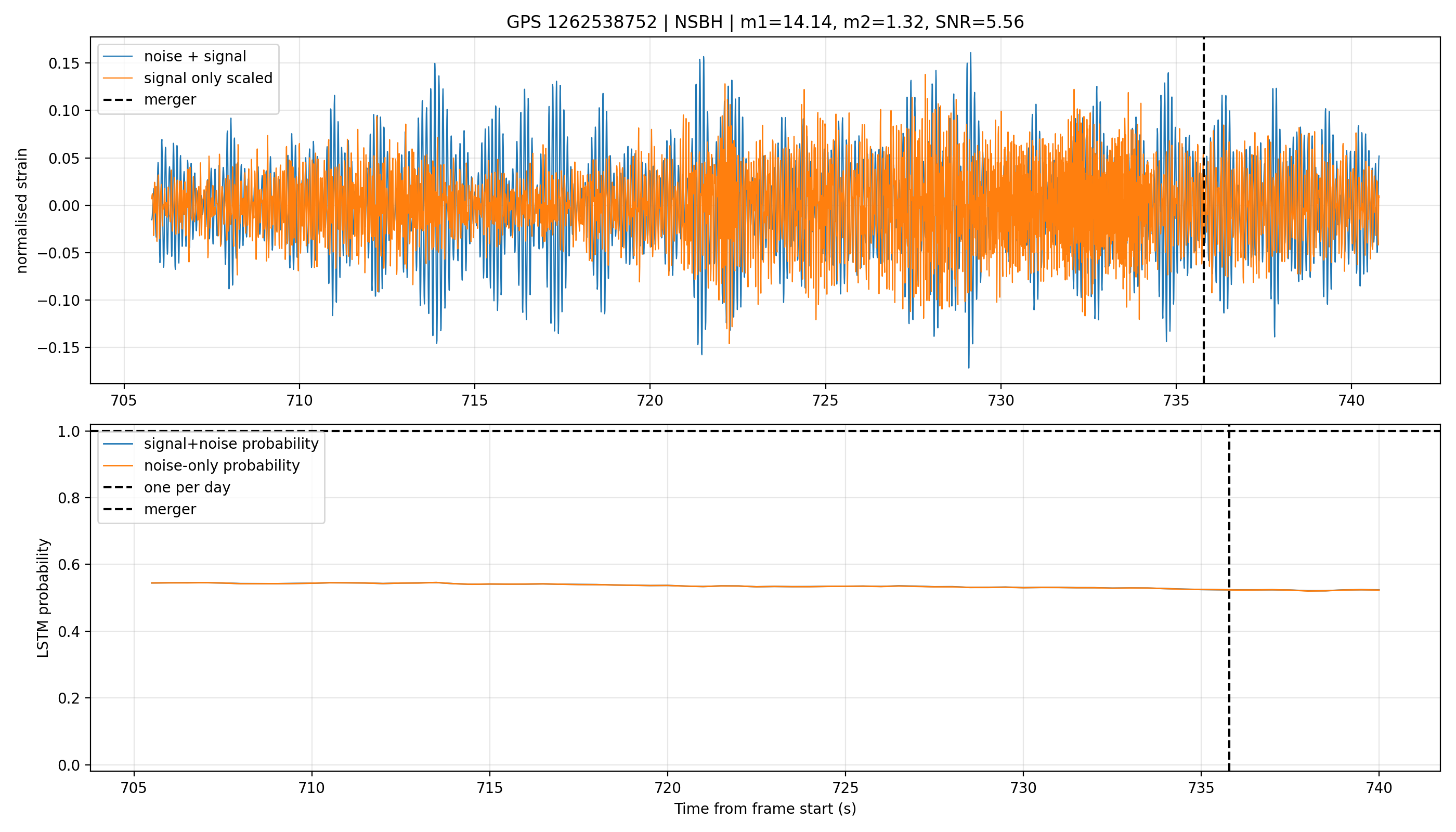
Task: Click the 'normalised strain' y-axis label
Action: click(22, 211)
